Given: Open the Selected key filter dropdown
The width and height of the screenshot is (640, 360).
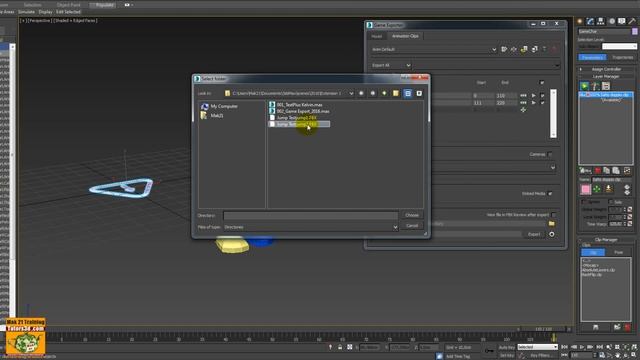Looking at the screenshot, I should tap(537, 347).
